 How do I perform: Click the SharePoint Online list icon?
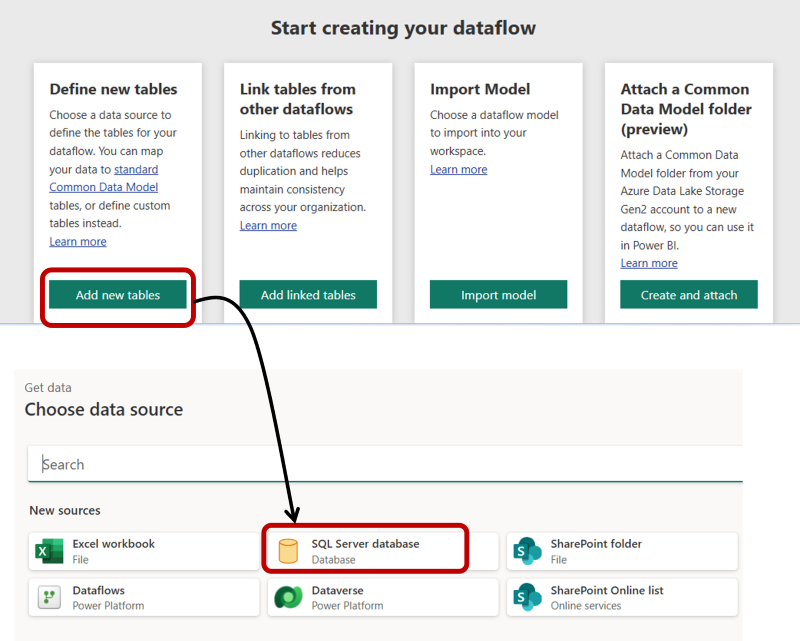[x=527, y=597]
